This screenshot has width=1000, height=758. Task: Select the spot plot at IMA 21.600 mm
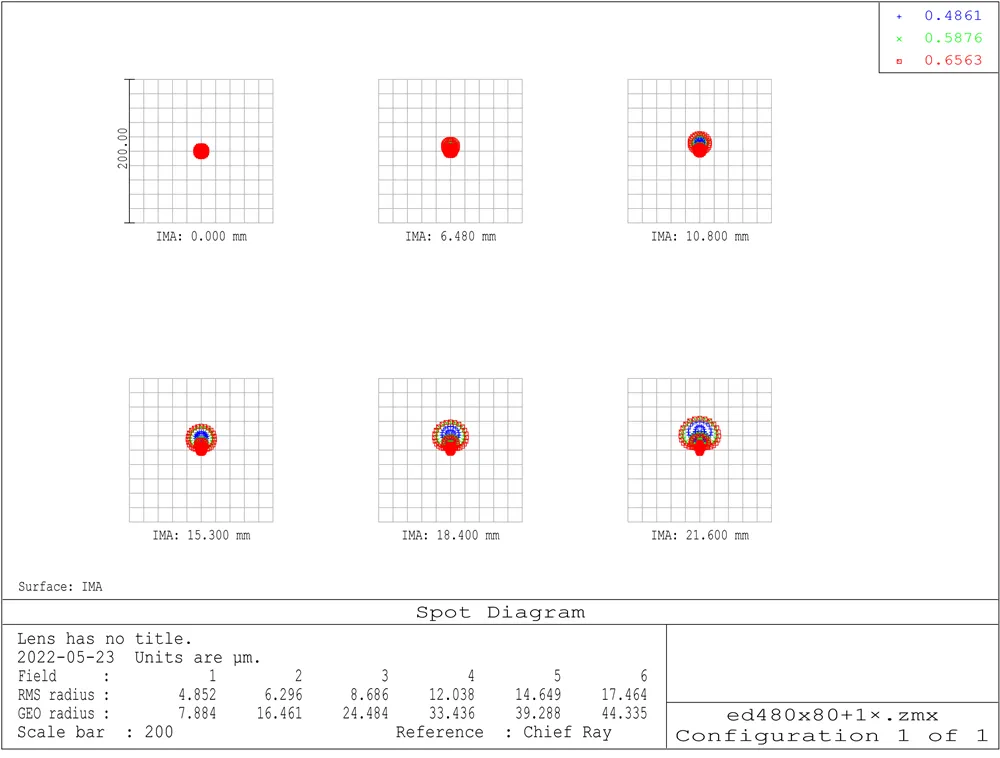699,449
